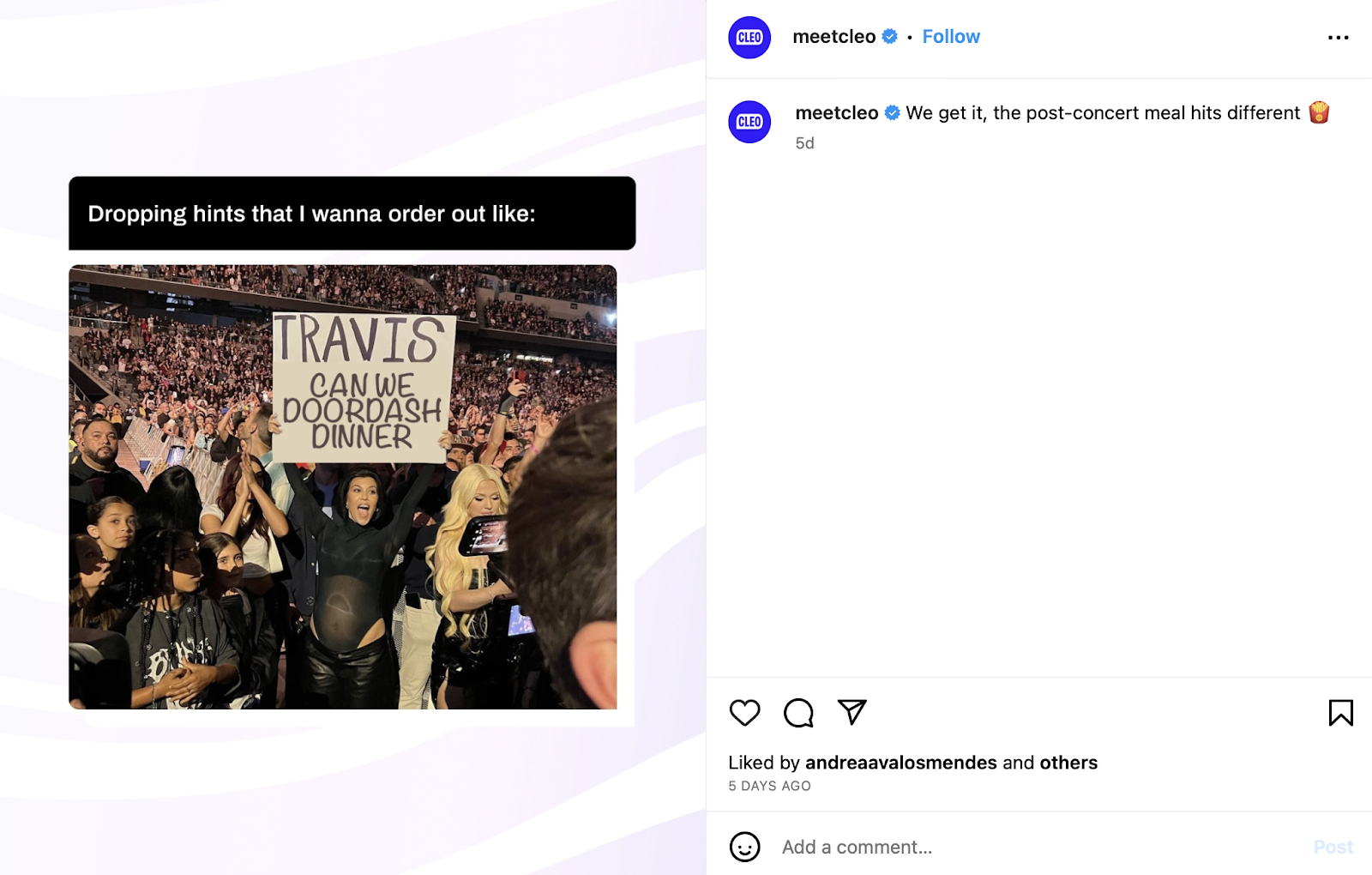Save post using the bookmark icon
This screenshot has height=875, width=1372.
(x=1340, y=713)
